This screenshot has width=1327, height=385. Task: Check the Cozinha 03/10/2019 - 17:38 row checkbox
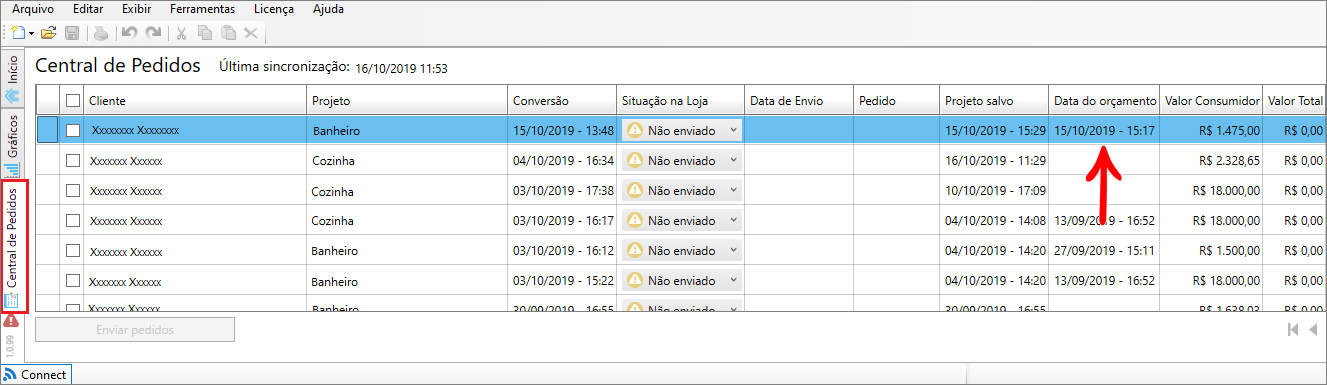[73, 190]
